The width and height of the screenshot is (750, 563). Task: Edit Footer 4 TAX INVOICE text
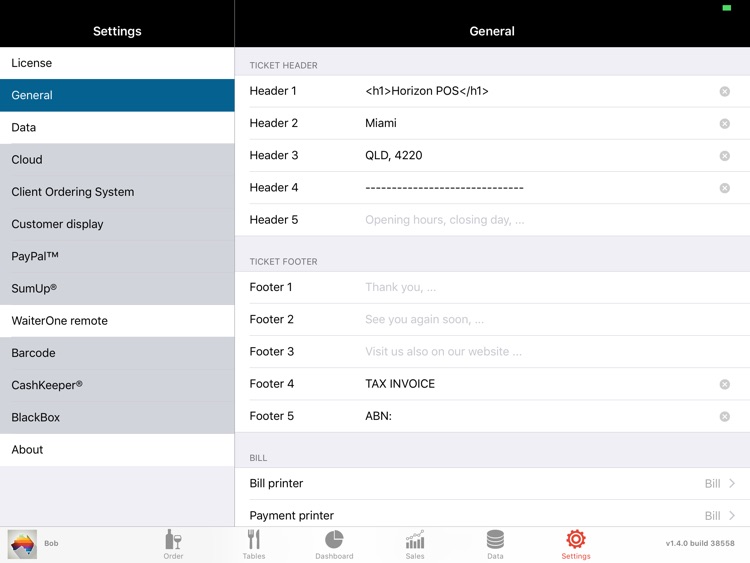click(x=400, y=384)
